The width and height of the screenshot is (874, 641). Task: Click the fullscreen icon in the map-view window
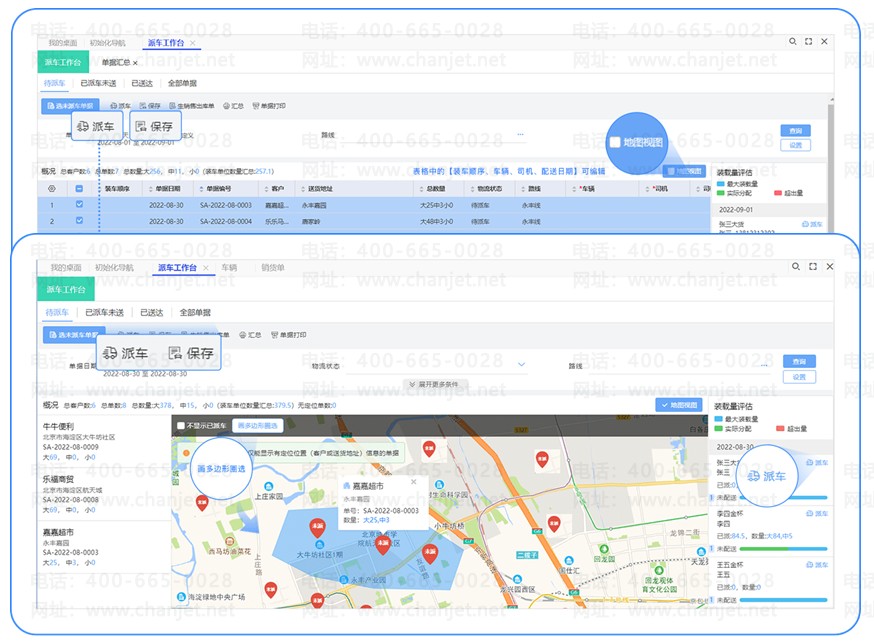(813, 266)
